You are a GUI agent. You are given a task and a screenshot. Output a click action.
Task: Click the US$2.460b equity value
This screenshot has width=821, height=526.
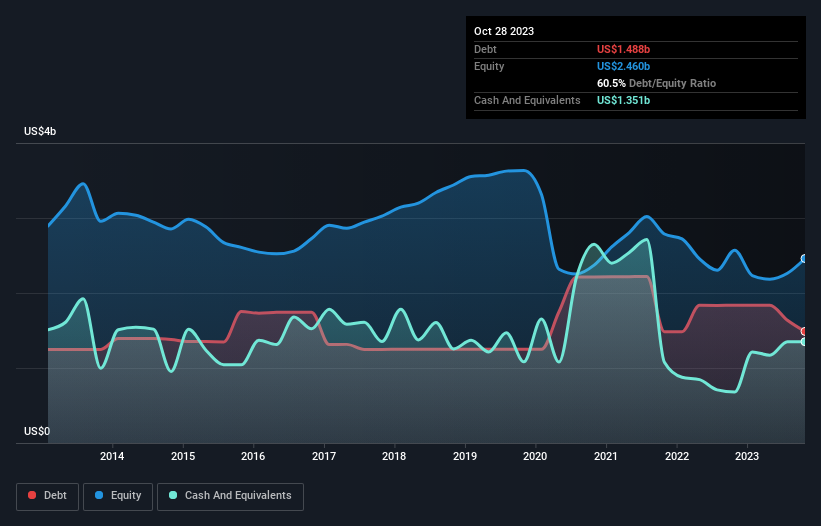click(x=623, y=66)
